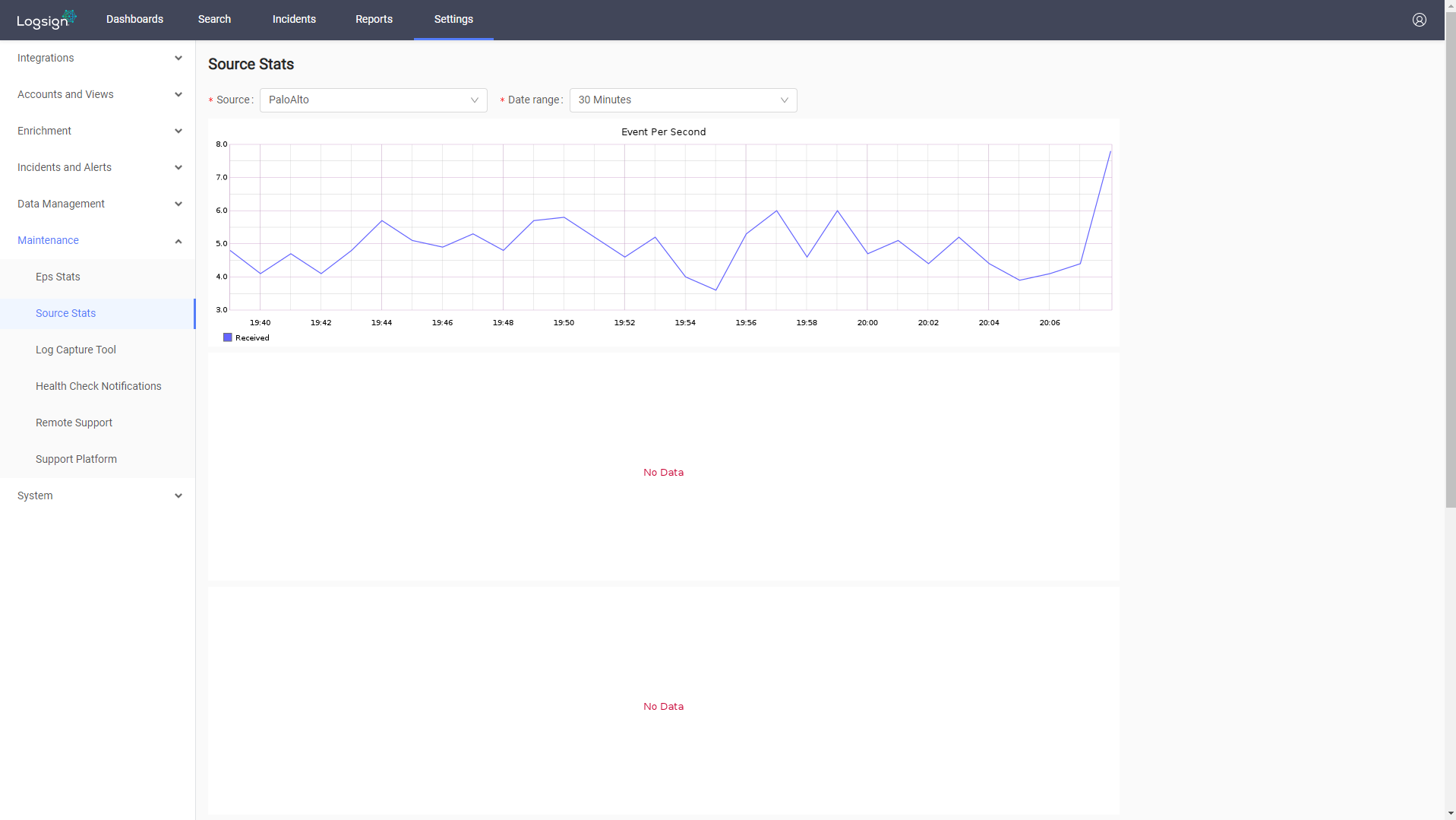This screenshot has height=820, width=1456.
Task: Expand the System section
Action: pos(97,495)
